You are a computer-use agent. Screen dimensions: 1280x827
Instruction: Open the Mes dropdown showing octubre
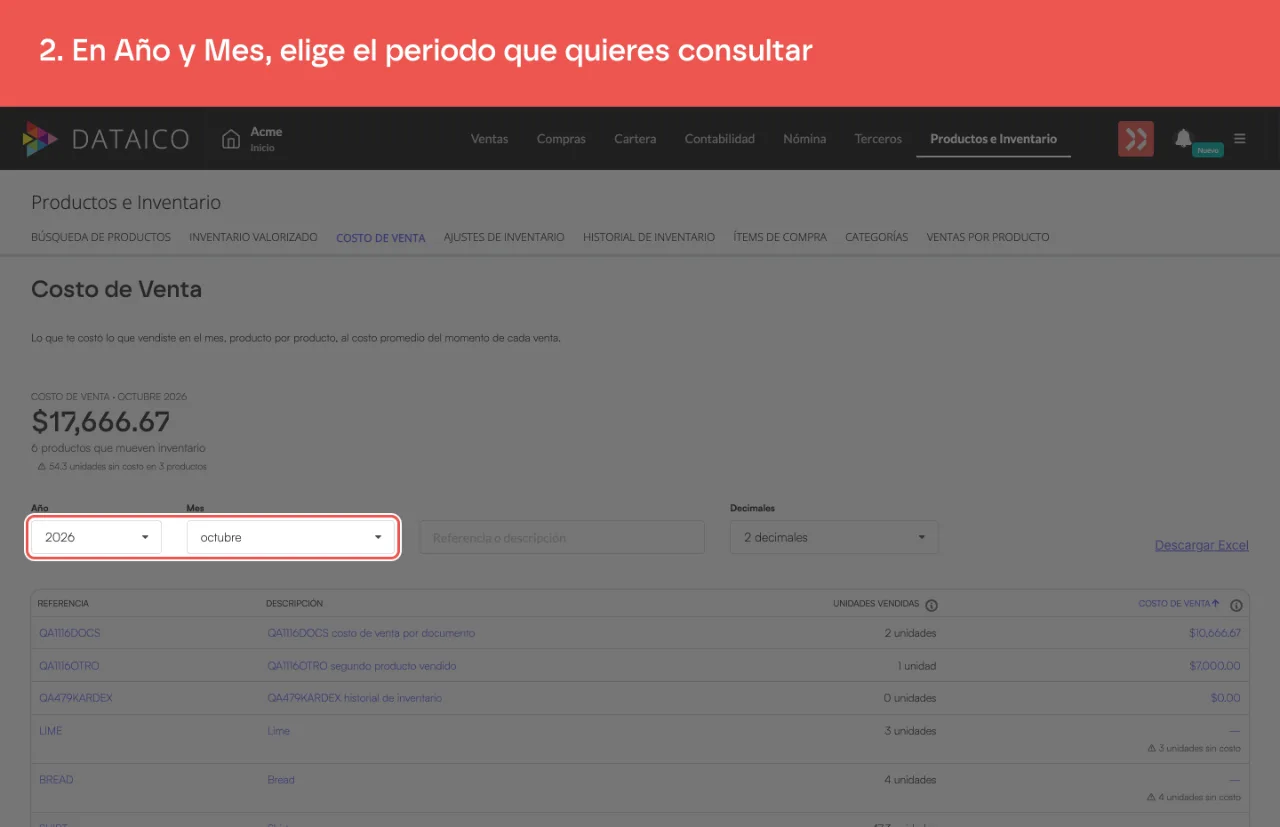click(x=291, y=537)
